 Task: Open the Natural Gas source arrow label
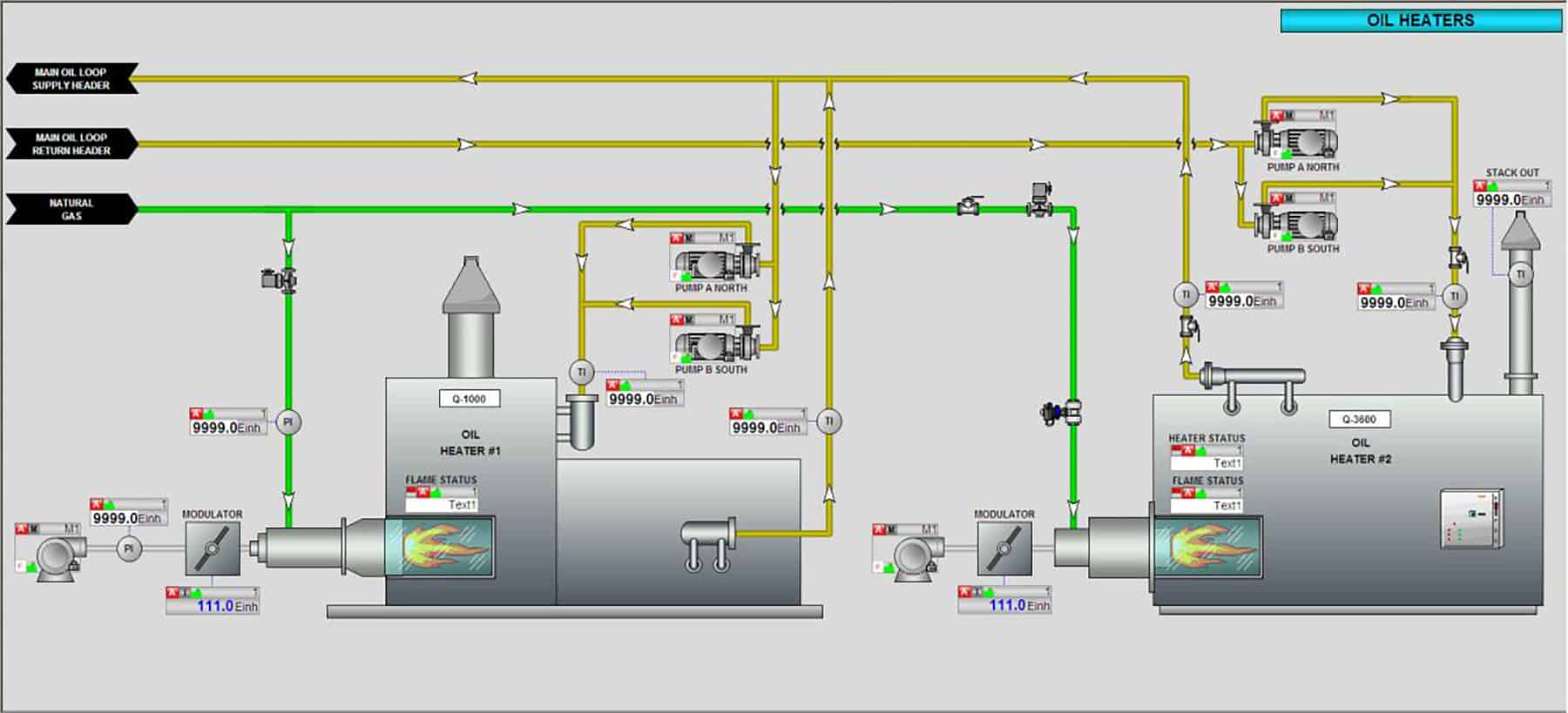pos(71,209)
